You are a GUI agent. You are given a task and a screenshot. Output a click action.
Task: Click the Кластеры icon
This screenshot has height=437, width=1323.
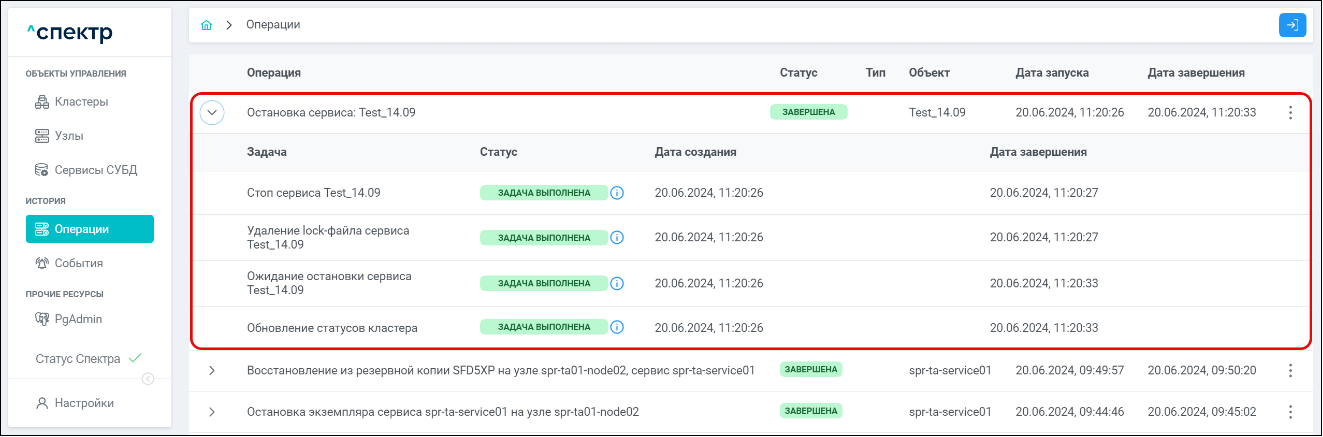pyautogui.click(x=42, y=101)
